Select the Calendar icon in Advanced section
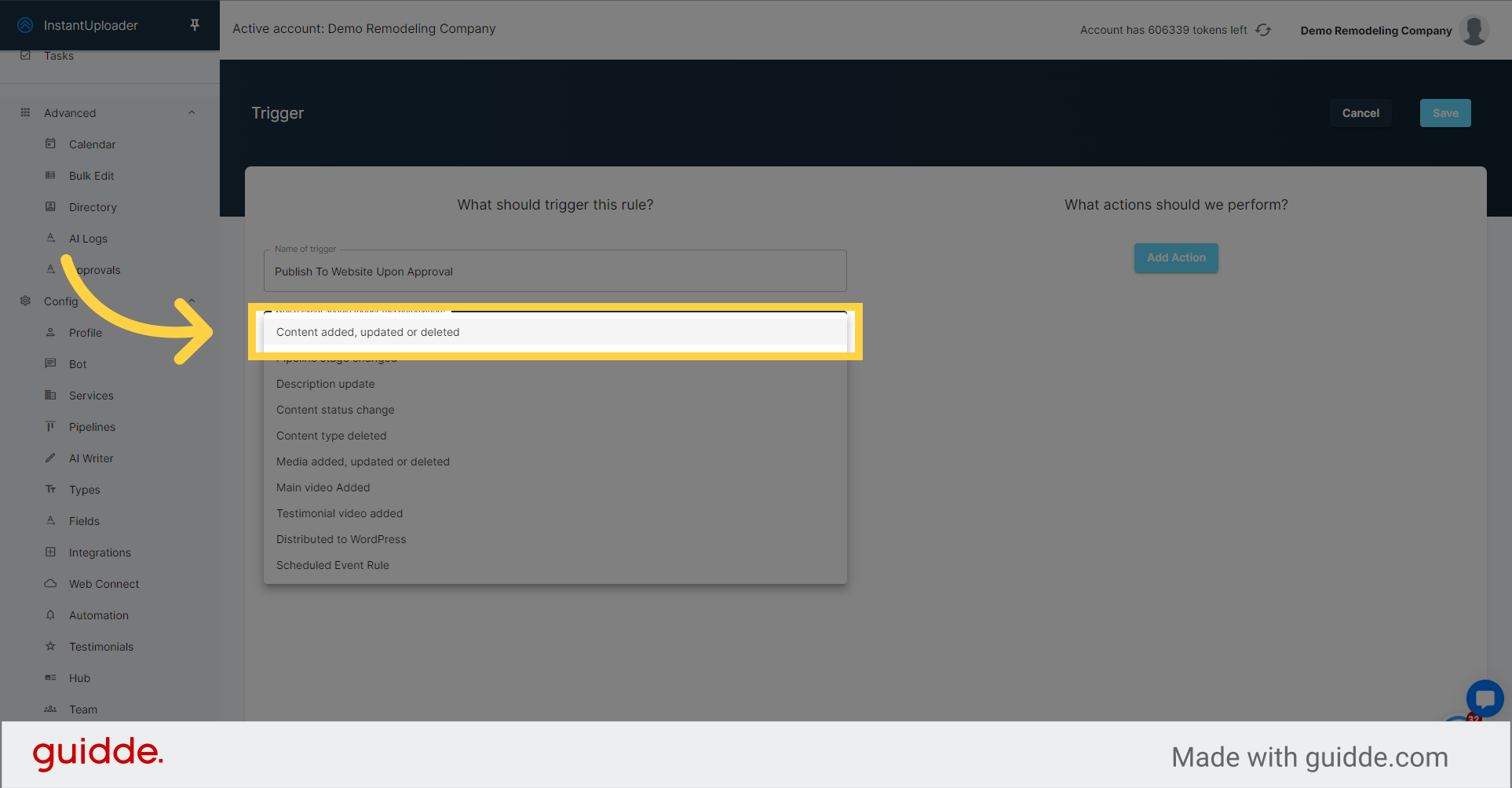1512x788 pixels. tap(50, 144)
